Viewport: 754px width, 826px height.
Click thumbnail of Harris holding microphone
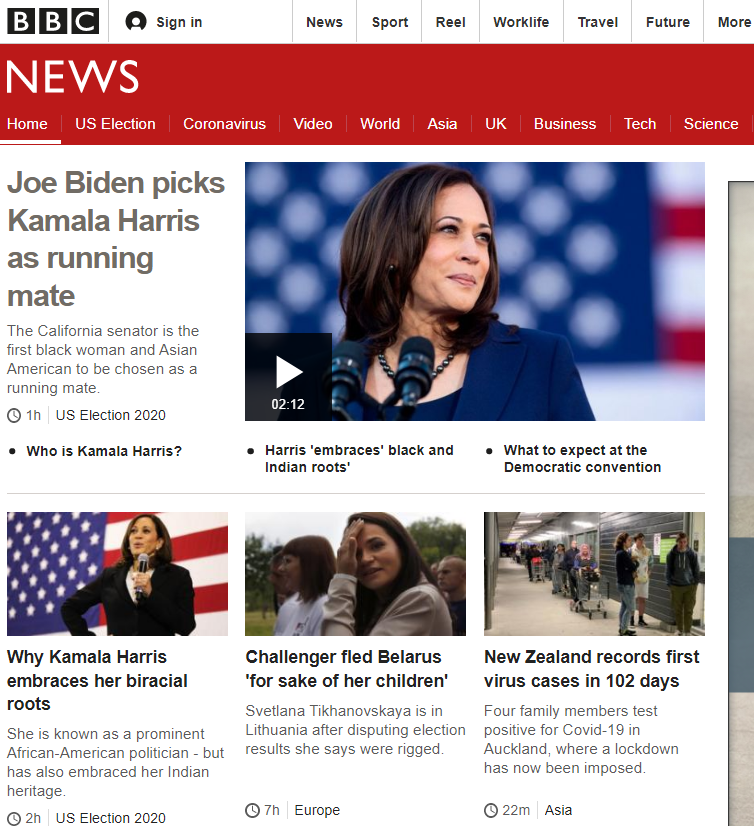[117, 574]
